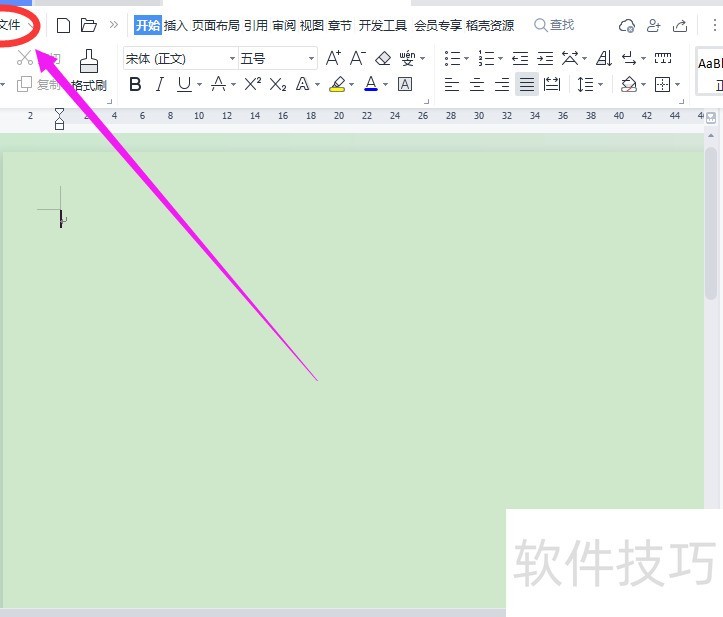Align text left
Image resolution: width=723 pixels, height=617 pixels.
[x=452, y=85]
